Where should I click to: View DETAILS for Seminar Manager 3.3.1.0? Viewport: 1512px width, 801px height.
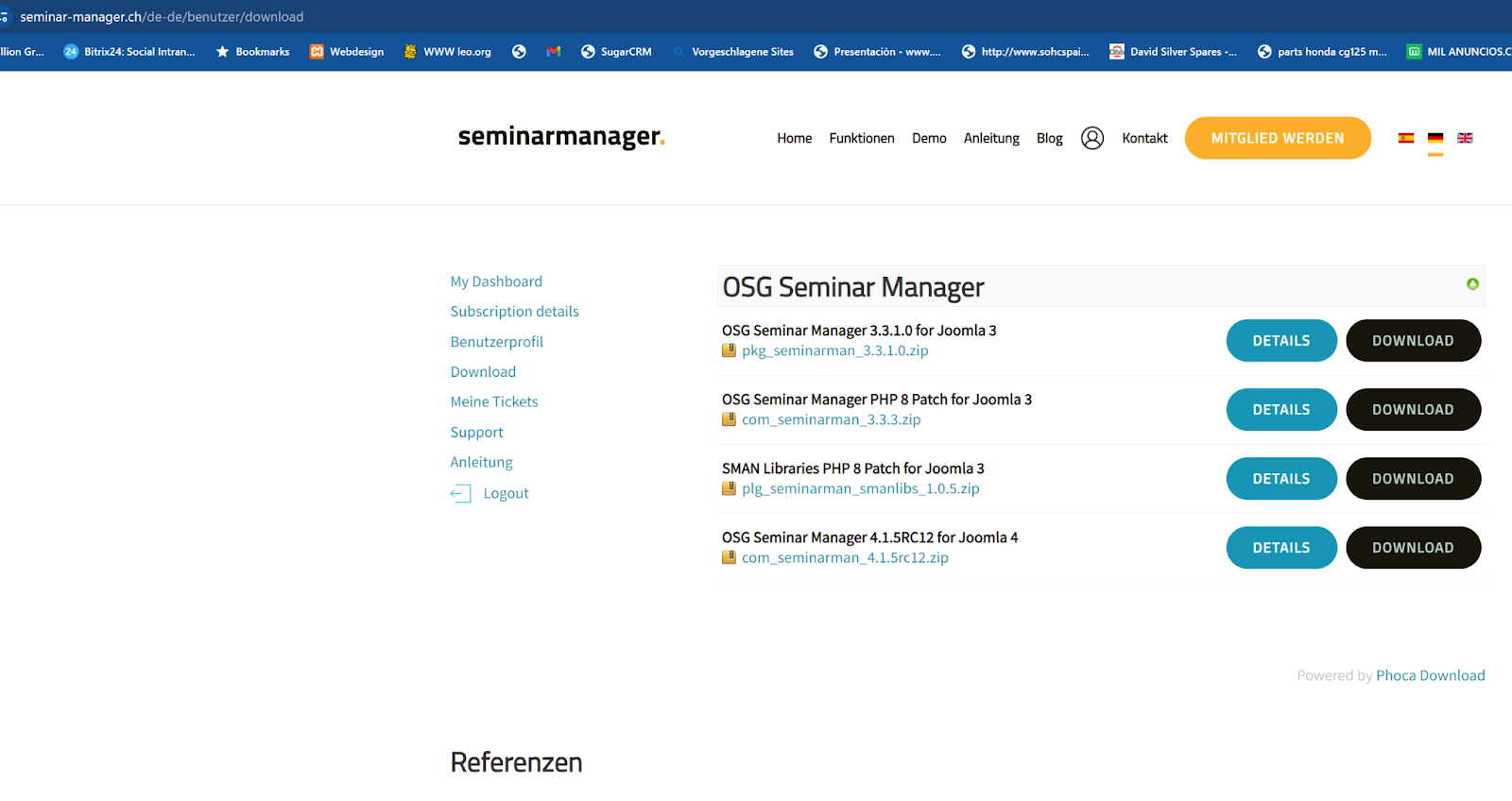[x=1281, y=341]
